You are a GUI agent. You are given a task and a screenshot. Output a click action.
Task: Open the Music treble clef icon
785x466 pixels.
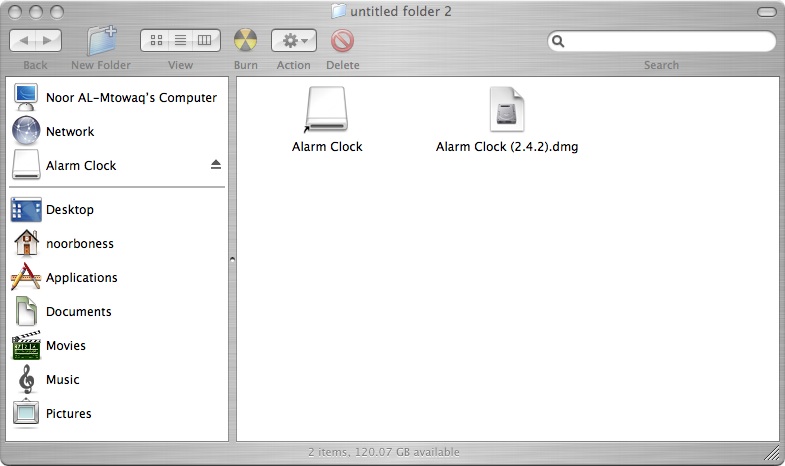point(27,379)
